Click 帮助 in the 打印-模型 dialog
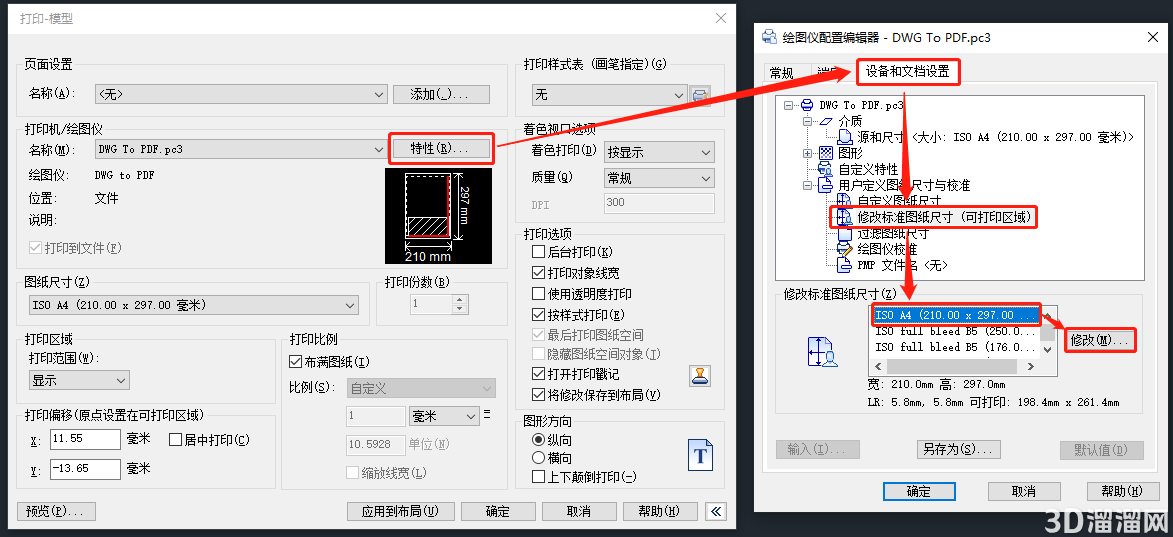Image resolution: width=1173 pixels, height=537 pixels. click(659, 512)
